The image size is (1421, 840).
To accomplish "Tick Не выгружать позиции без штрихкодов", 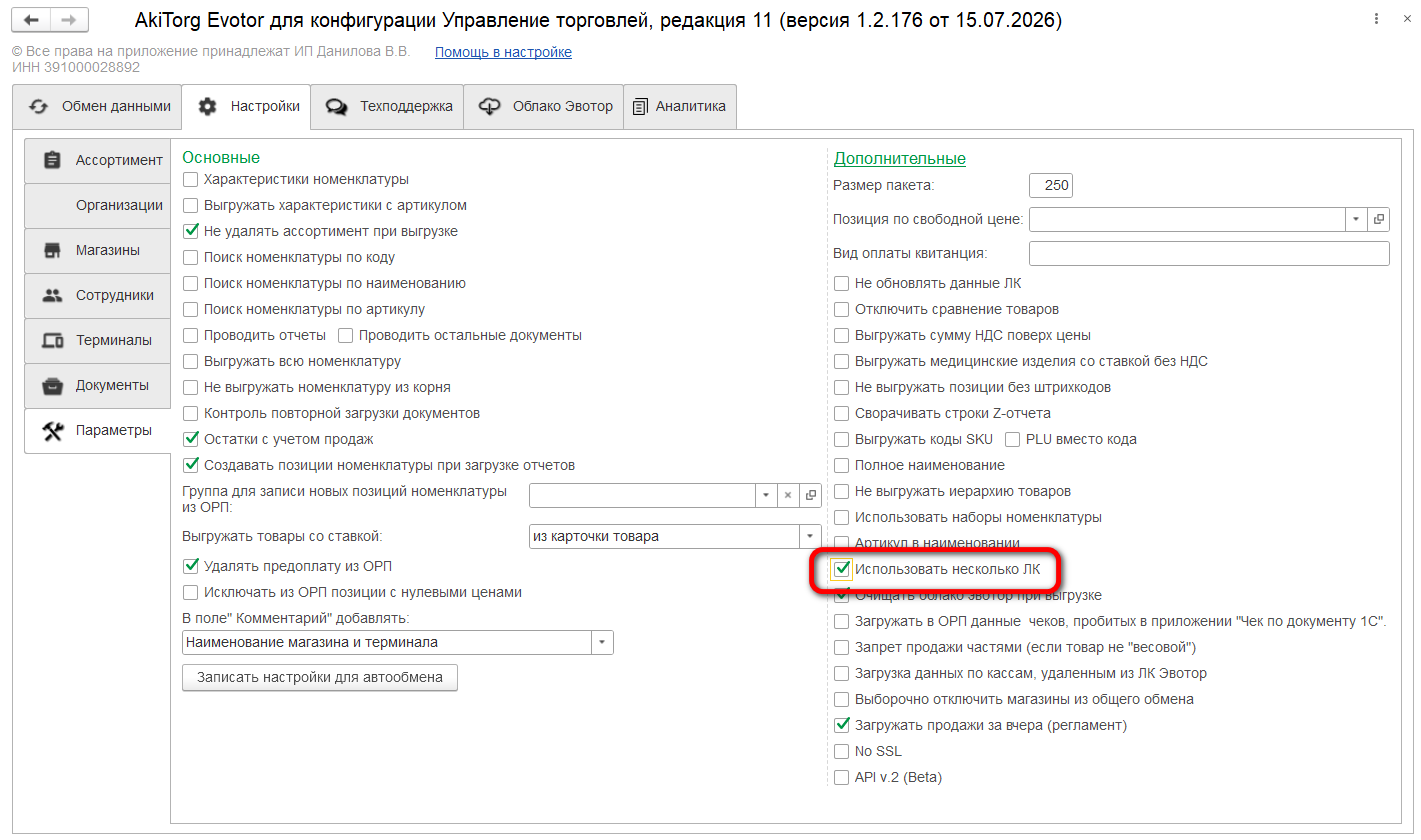I will click(x=842, y=388).
